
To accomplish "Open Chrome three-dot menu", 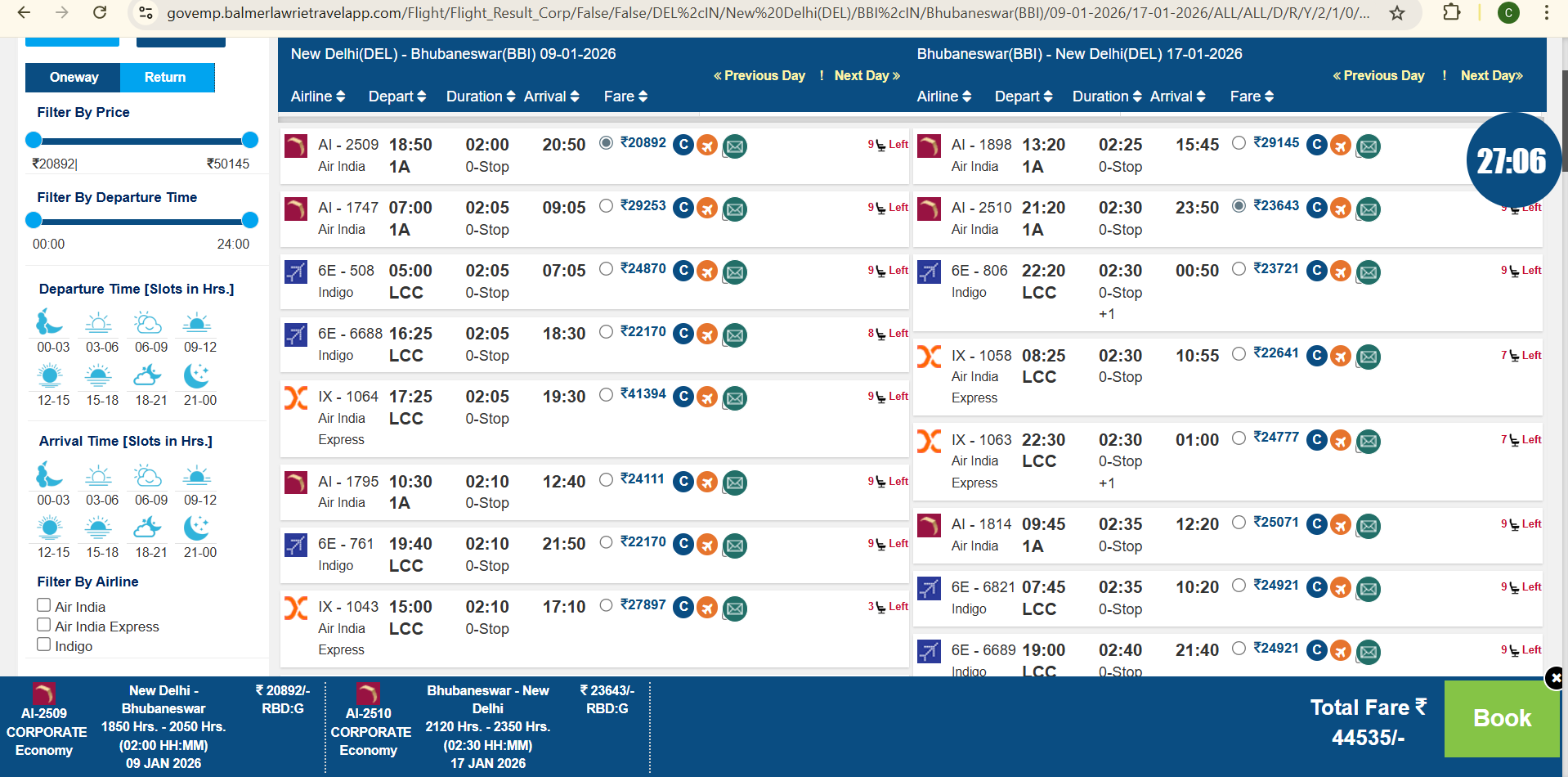I will tap(1546, 12).
